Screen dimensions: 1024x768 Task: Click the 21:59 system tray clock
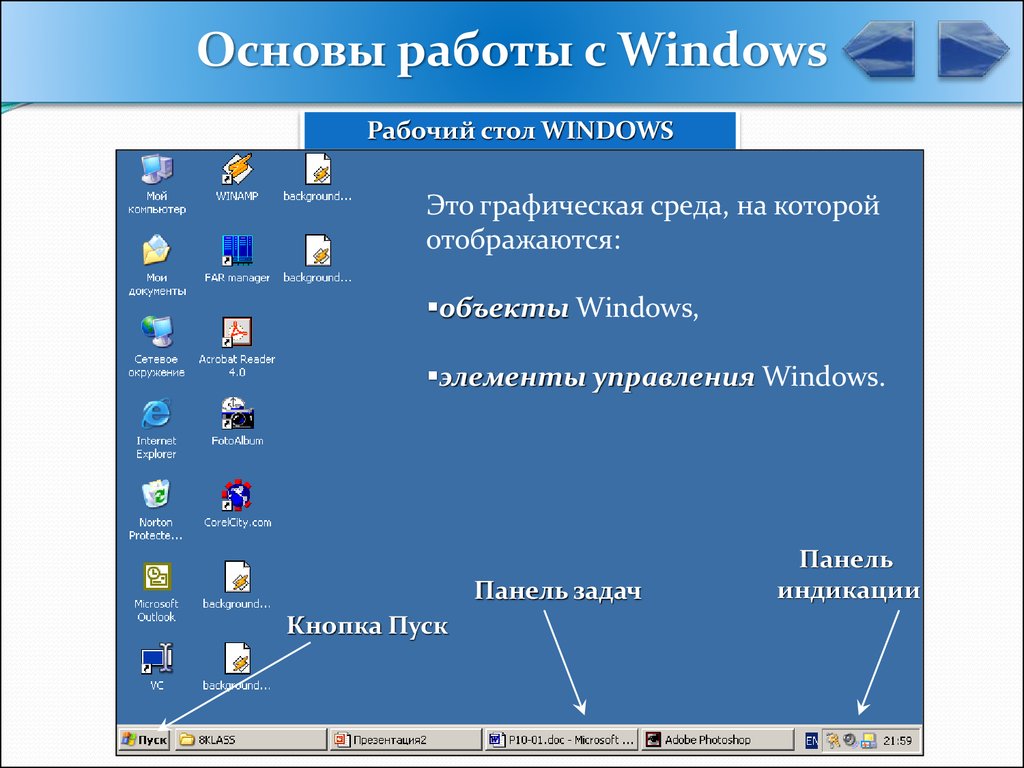pos(897,740)
